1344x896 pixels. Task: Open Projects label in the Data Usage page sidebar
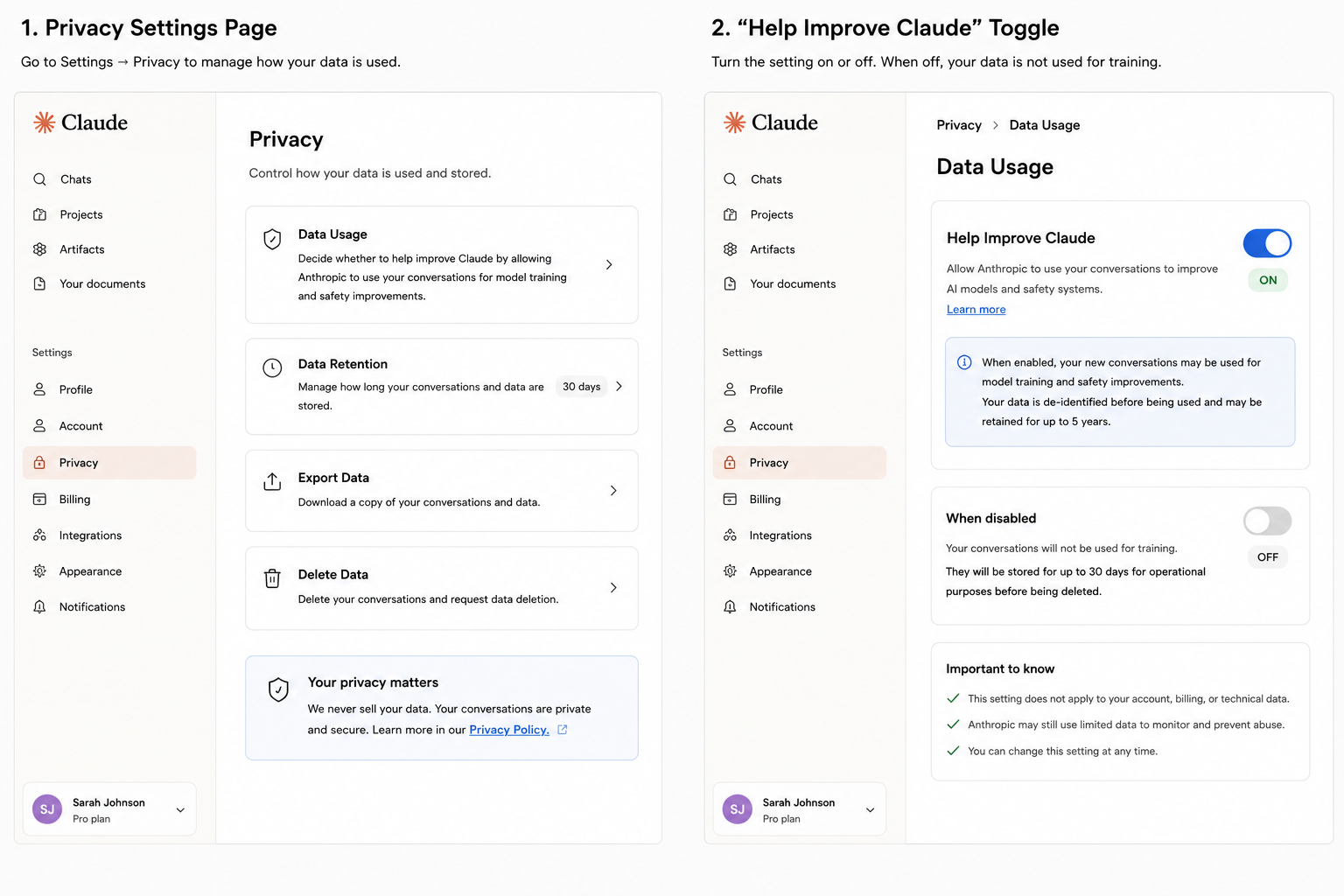[x=772, y=214]
